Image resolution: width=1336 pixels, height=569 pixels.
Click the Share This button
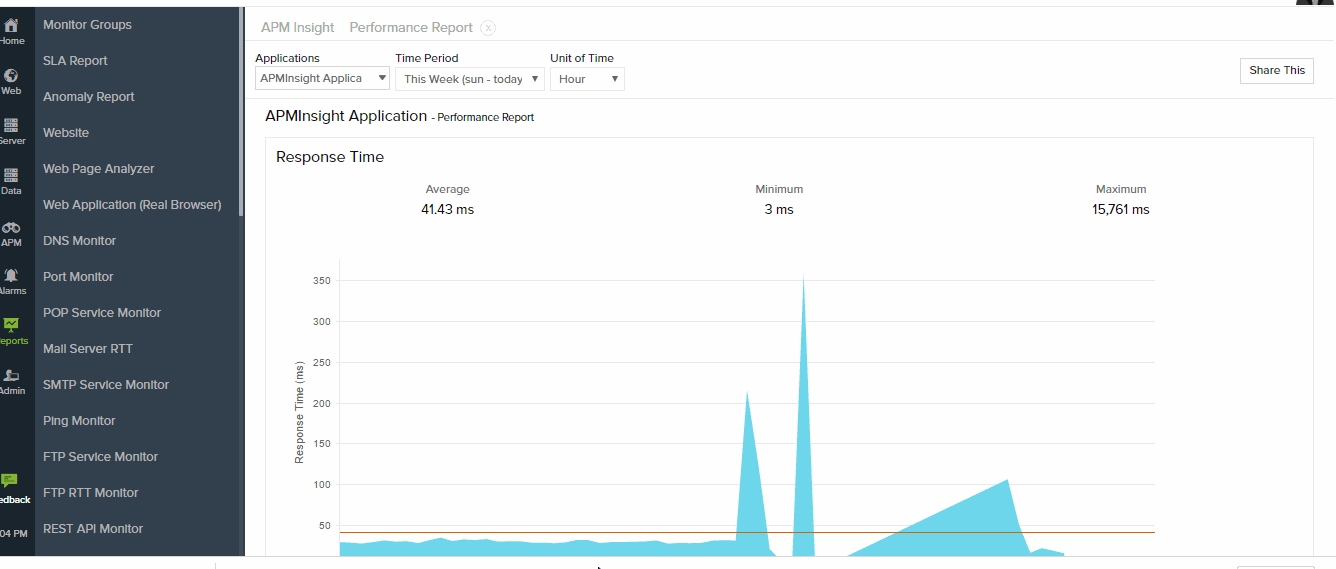pyautogui.click(x=1276, y=70)
